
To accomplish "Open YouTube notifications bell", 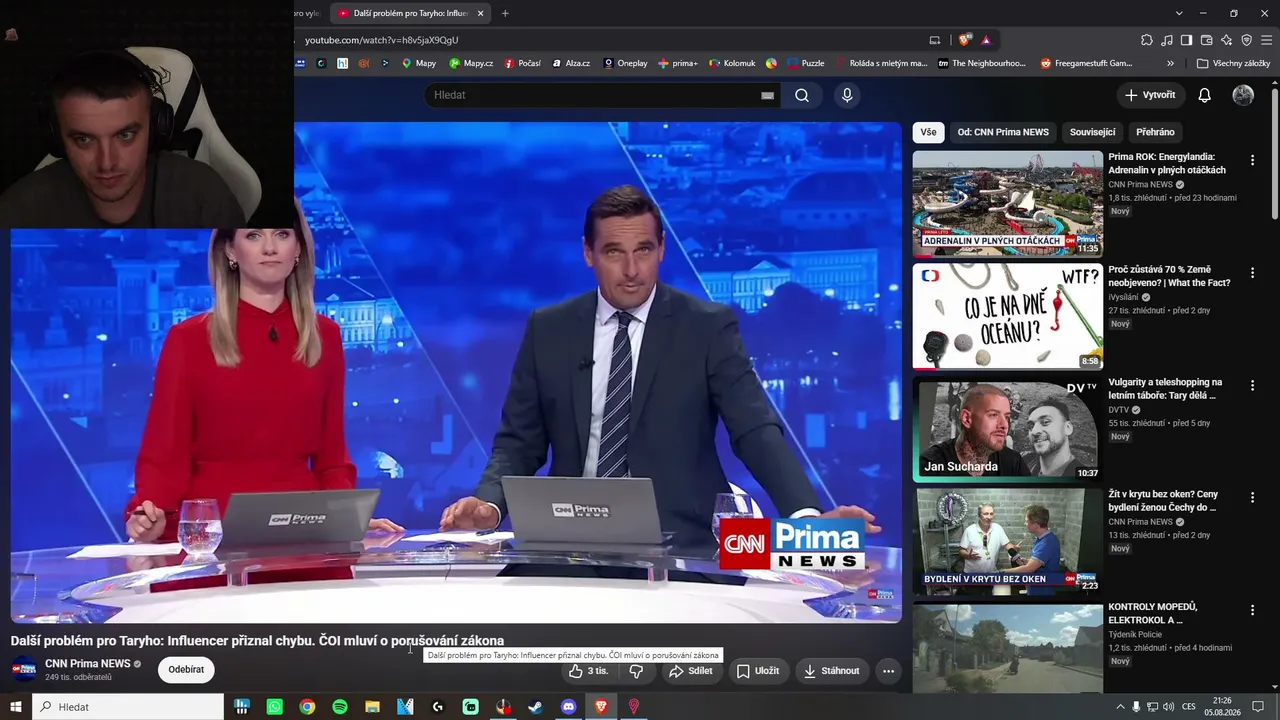I will (1205, 95).
